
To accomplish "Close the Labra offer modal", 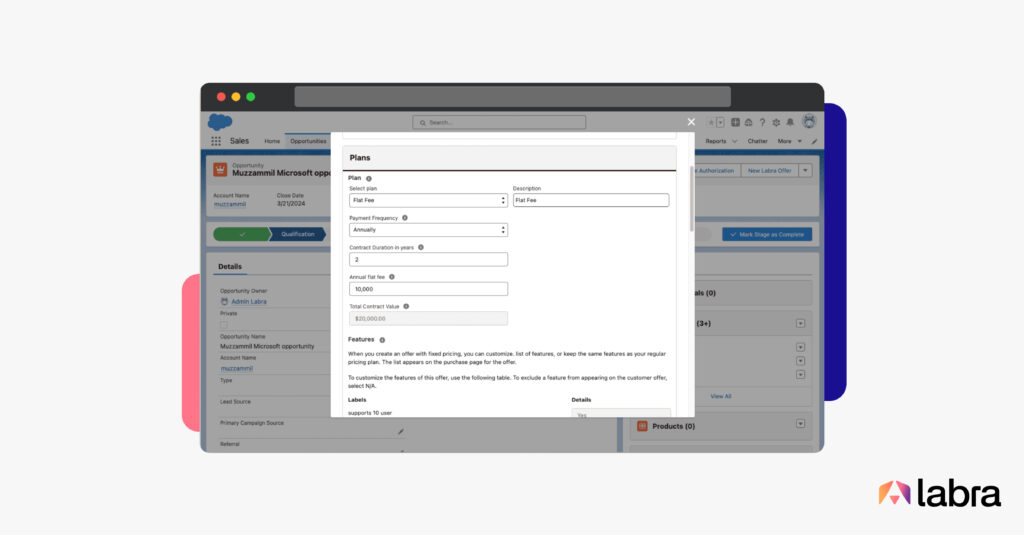I will point(691,122).
